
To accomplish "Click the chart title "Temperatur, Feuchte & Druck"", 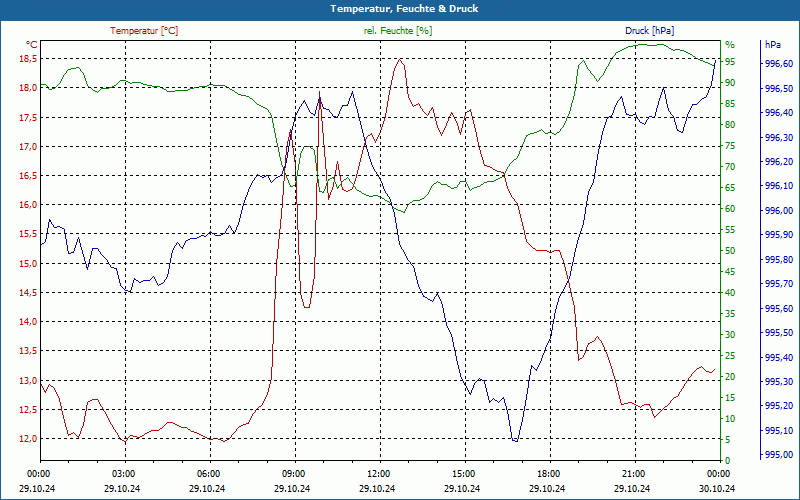I will click(404, 9).
